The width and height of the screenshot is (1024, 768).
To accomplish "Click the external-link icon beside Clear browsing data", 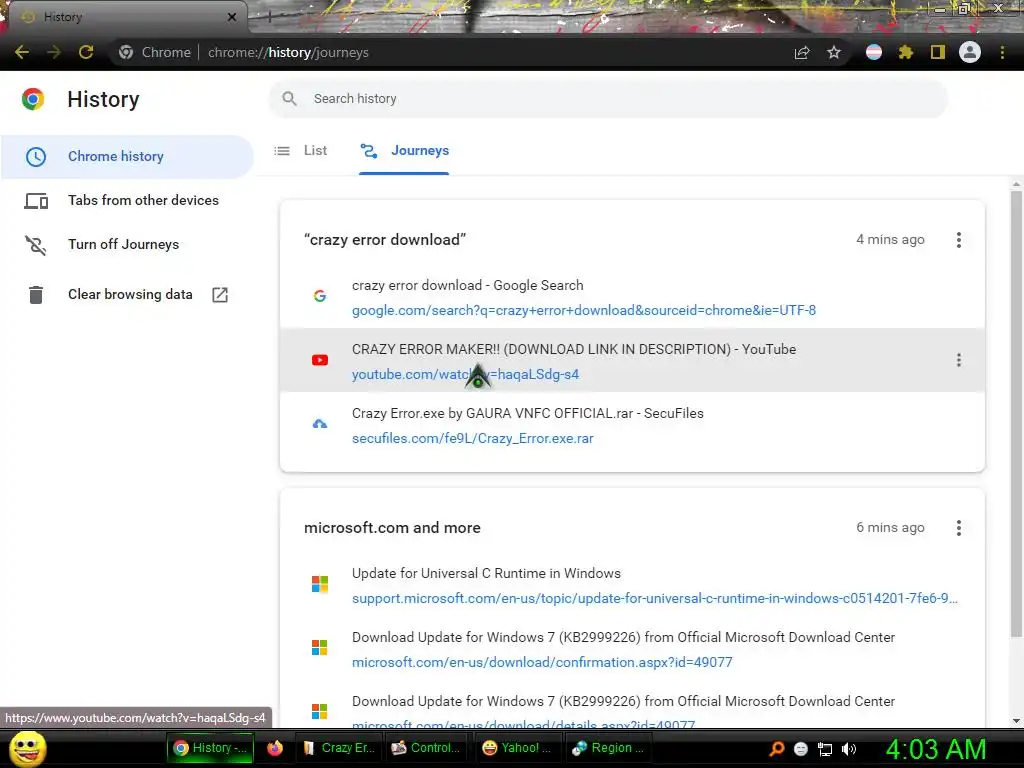I will (x=220, y=295).
